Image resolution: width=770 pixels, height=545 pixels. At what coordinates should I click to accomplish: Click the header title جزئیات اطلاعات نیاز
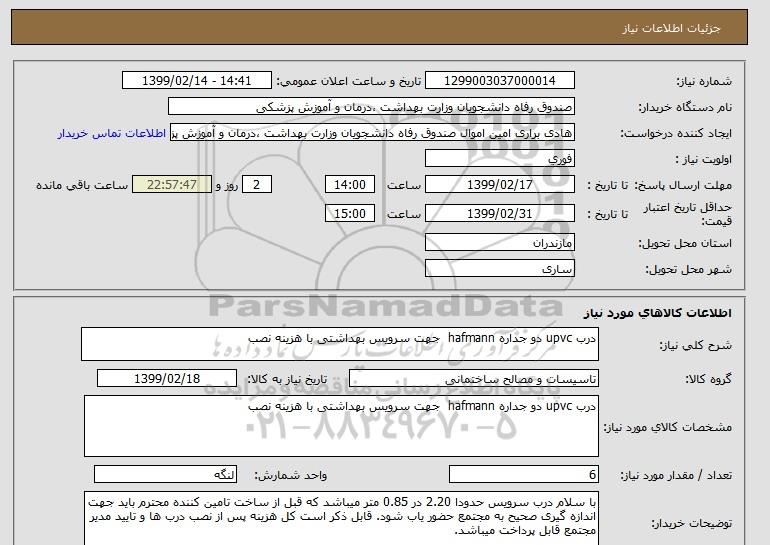pos(671,28)
